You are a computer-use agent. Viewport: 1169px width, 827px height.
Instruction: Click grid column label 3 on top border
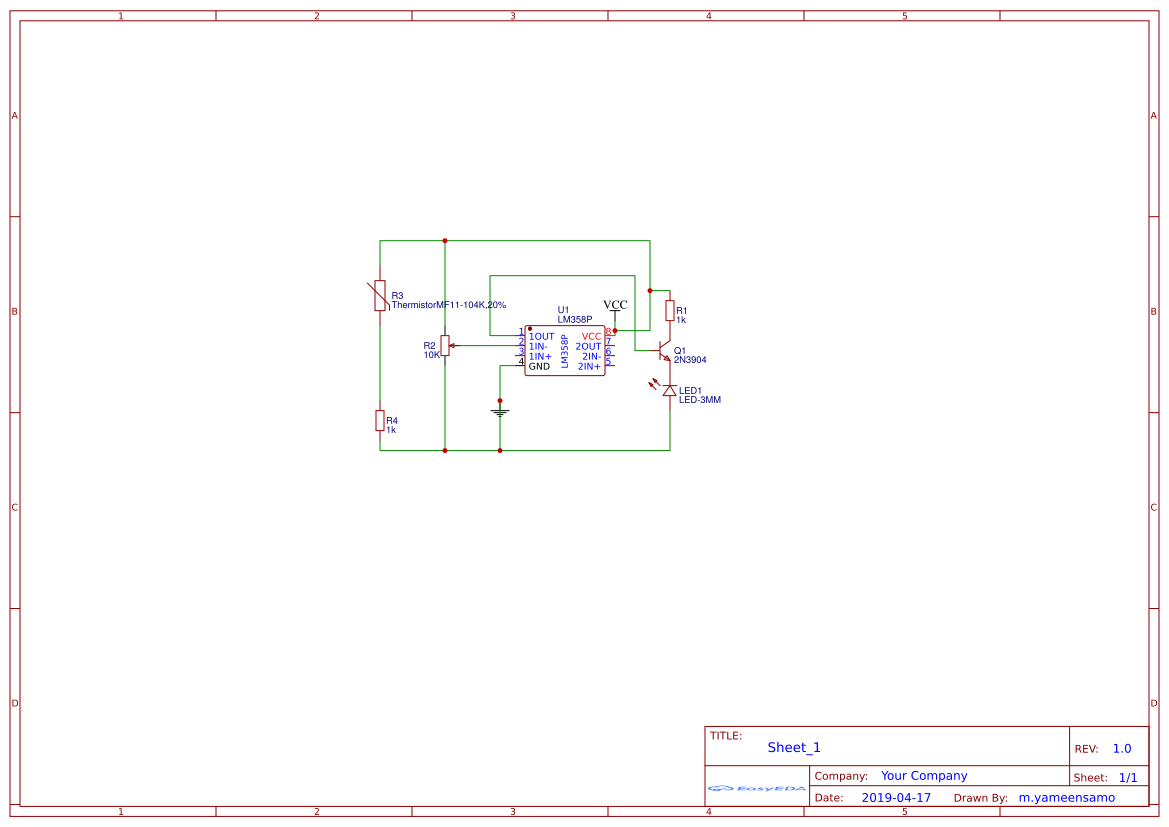[511, 14]
